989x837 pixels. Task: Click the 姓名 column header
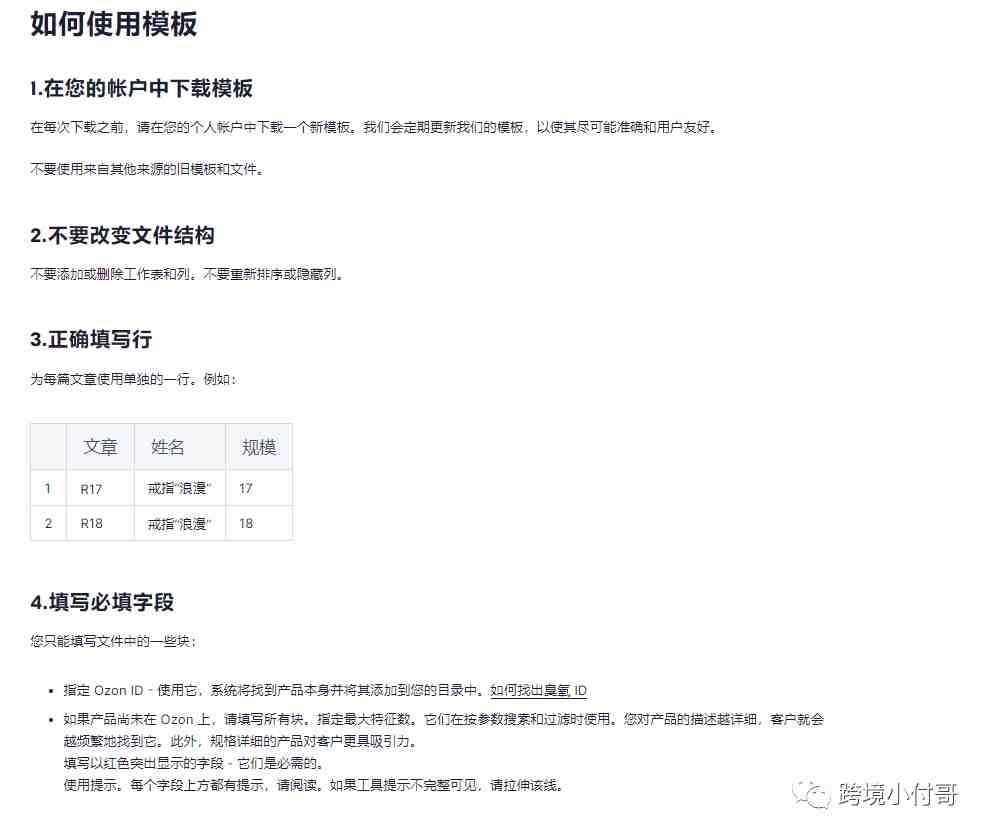pos(180,447)
